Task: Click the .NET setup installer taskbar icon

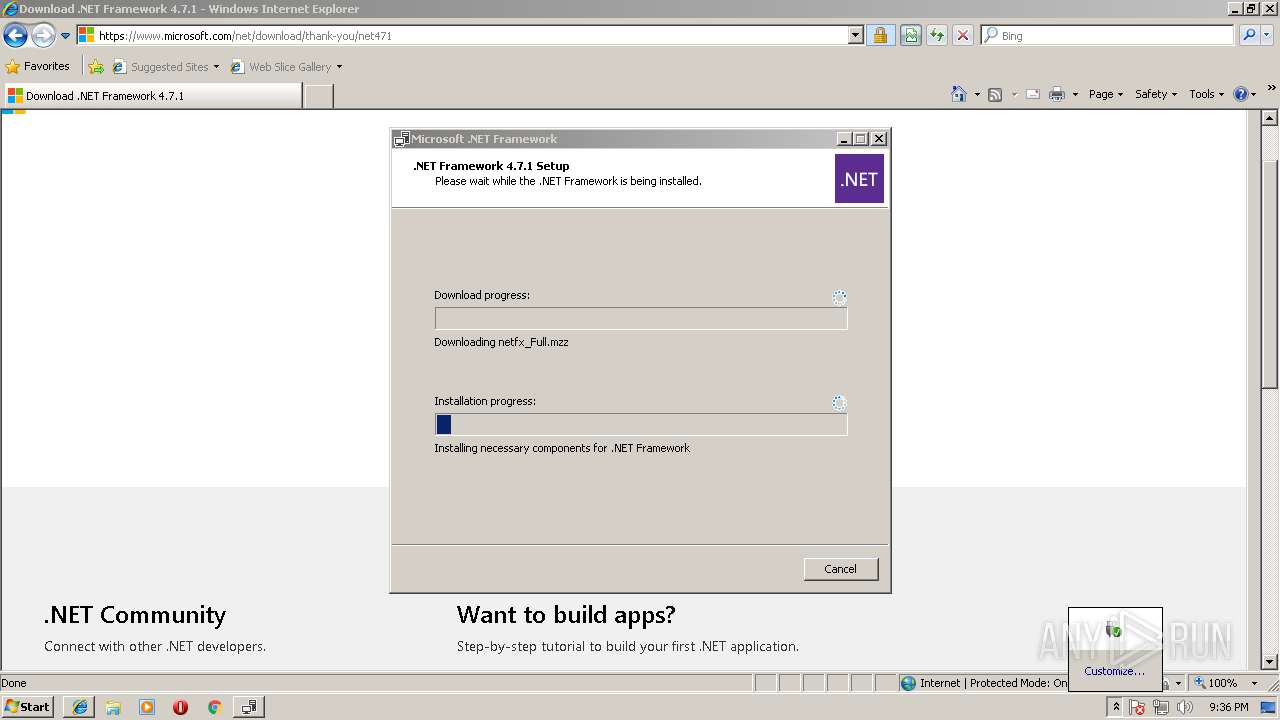Action: click(x=248, y=707)
